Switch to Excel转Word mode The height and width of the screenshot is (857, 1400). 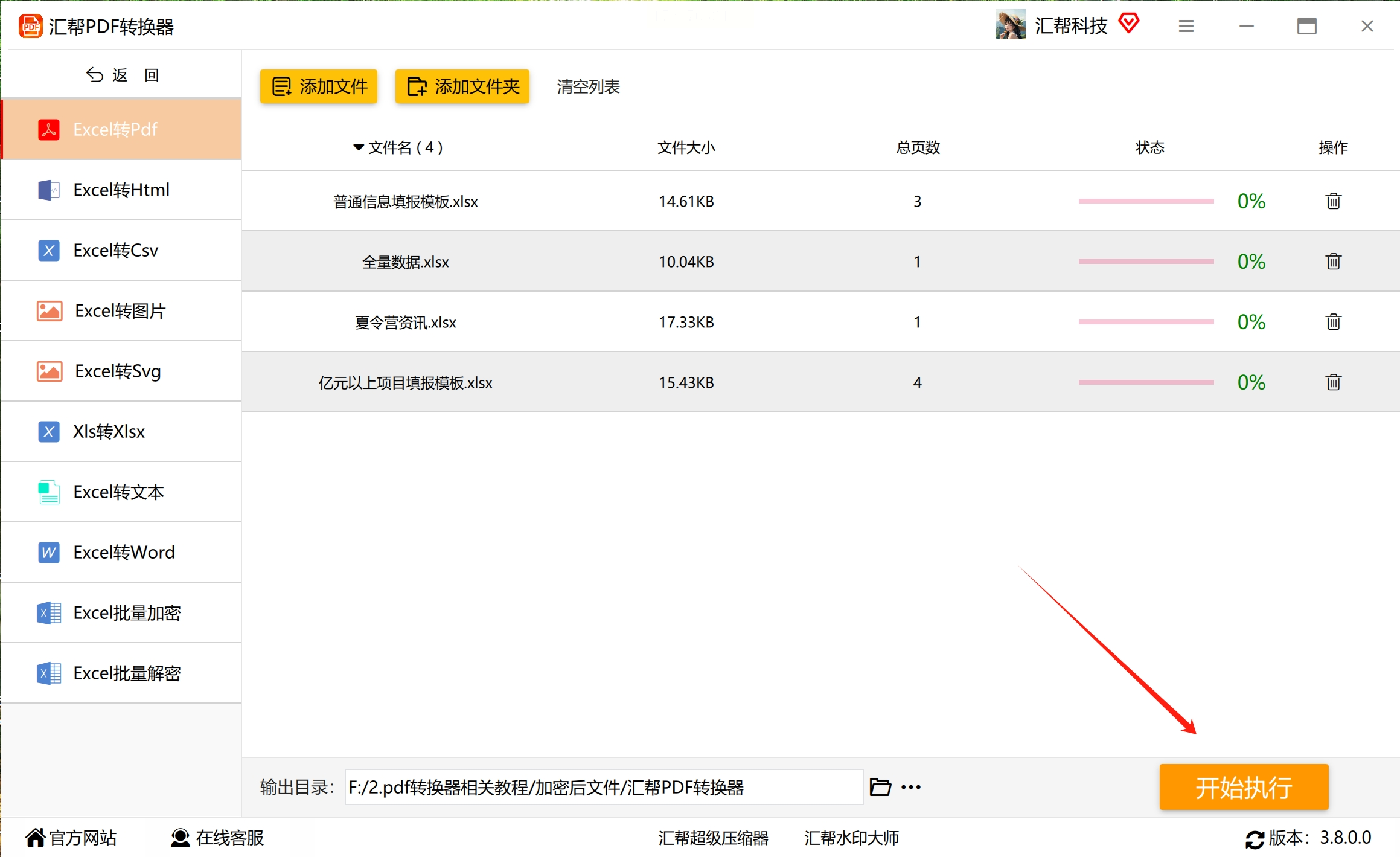(x=121, y=552)
